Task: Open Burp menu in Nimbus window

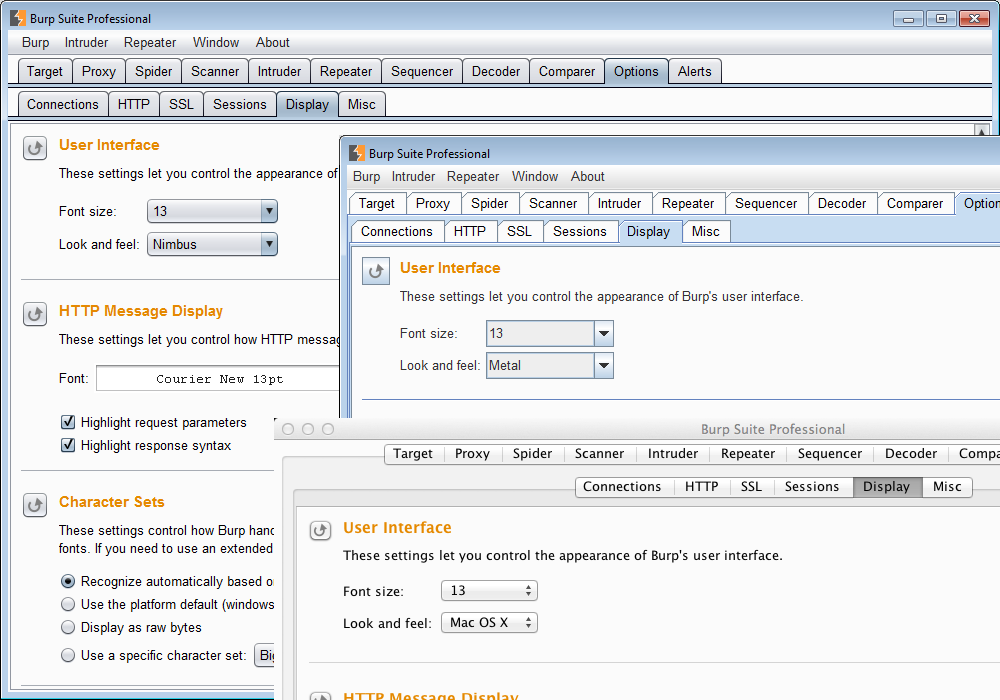Action: coord(36,43)
